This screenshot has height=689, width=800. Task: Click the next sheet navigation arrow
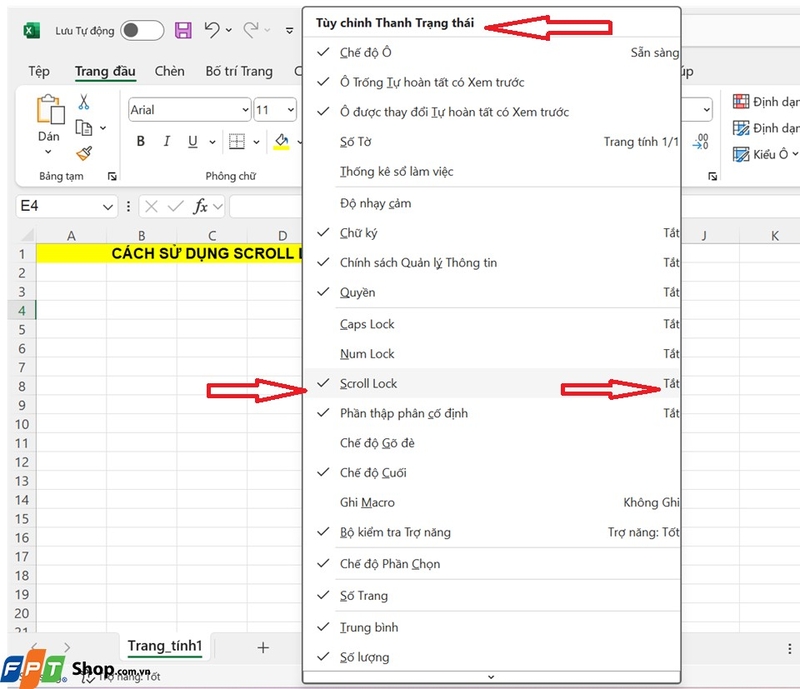[x=67, y=647]
